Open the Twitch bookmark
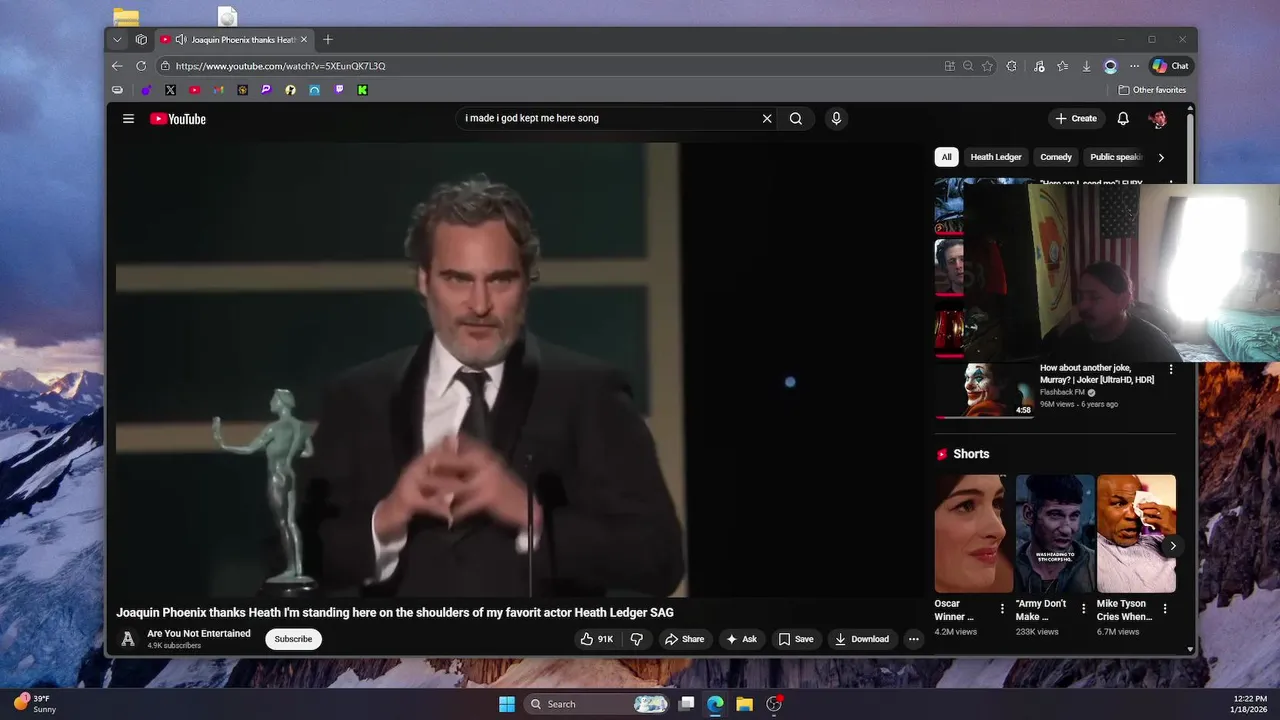The height and width of the screenshot is (720, 1280). click(338, 90)
